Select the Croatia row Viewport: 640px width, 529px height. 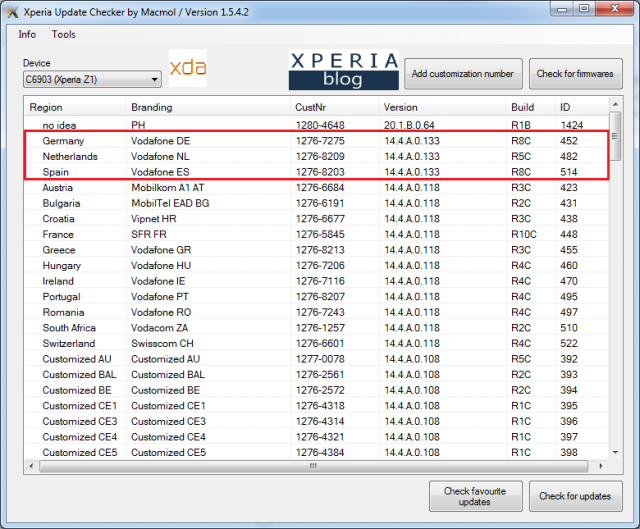pos(317,219)
